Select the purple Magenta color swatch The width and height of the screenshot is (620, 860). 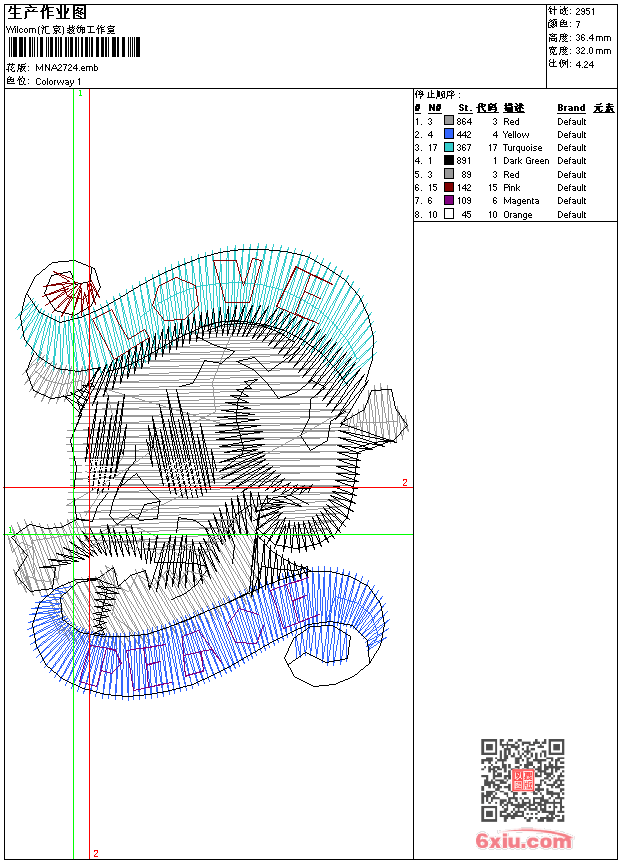(x=449, y=201)
